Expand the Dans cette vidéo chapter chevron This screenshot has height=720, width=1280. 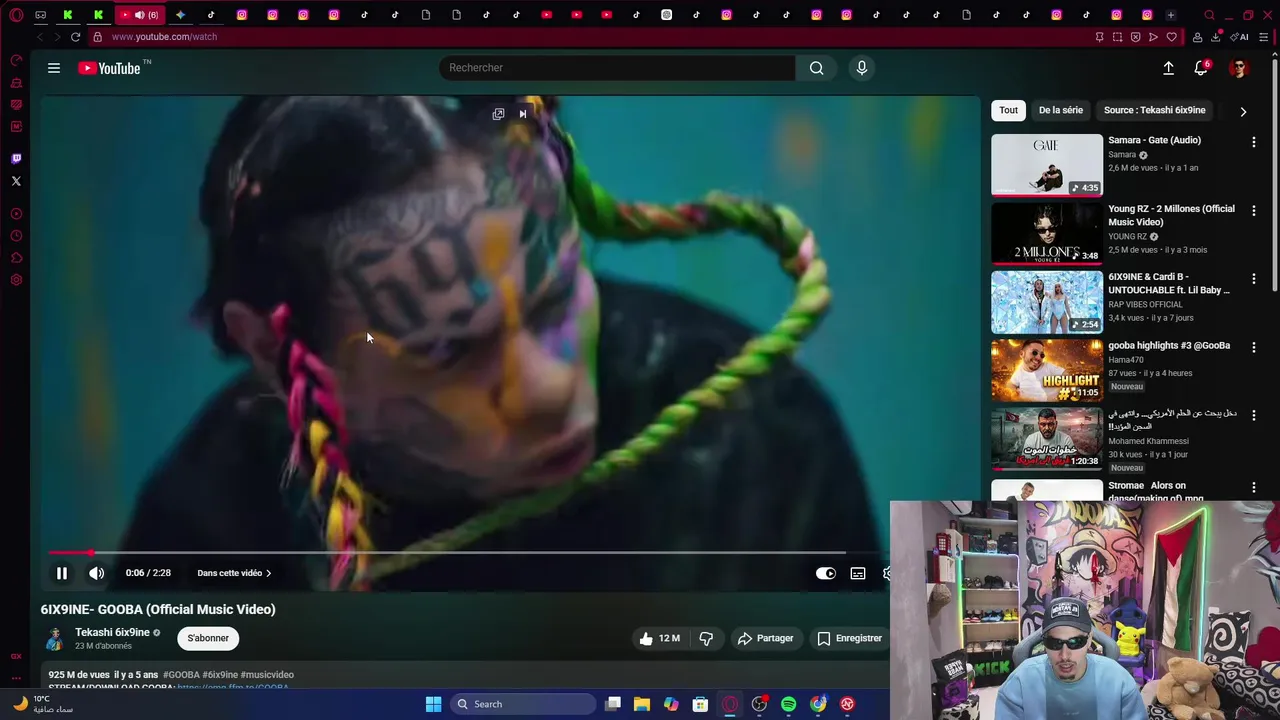coord(268,573)
